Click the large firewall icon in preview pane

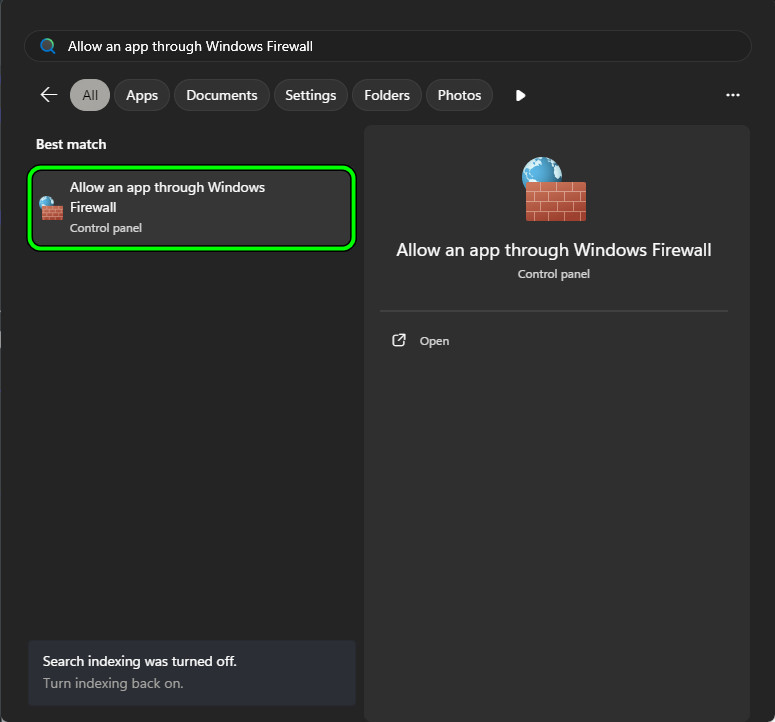click(553, 190)
